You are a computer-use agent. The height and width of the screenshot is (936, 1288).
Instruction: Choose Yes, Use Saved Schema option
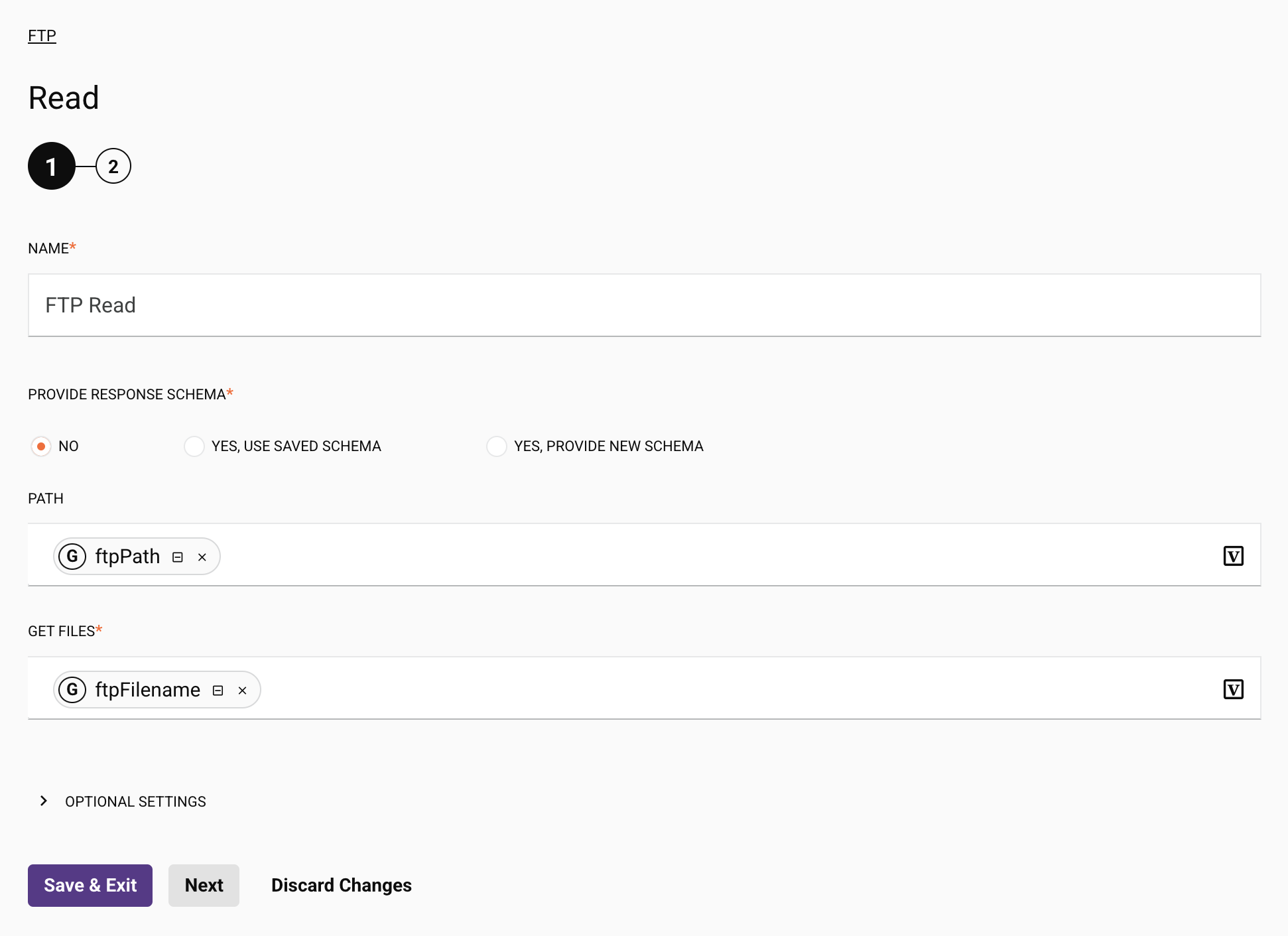[194, 446]
